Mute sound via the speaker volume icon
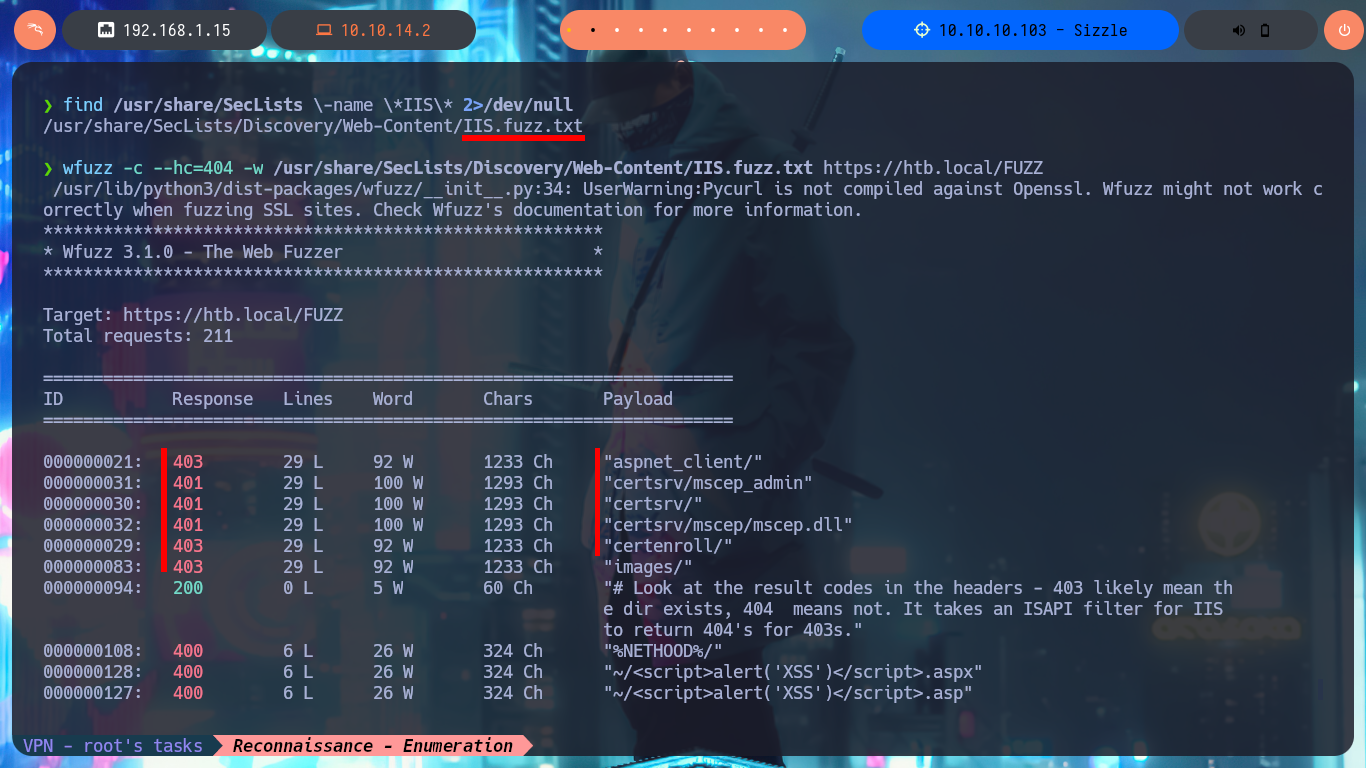Screen dimensions: 1366x768 click(1239, 30)
